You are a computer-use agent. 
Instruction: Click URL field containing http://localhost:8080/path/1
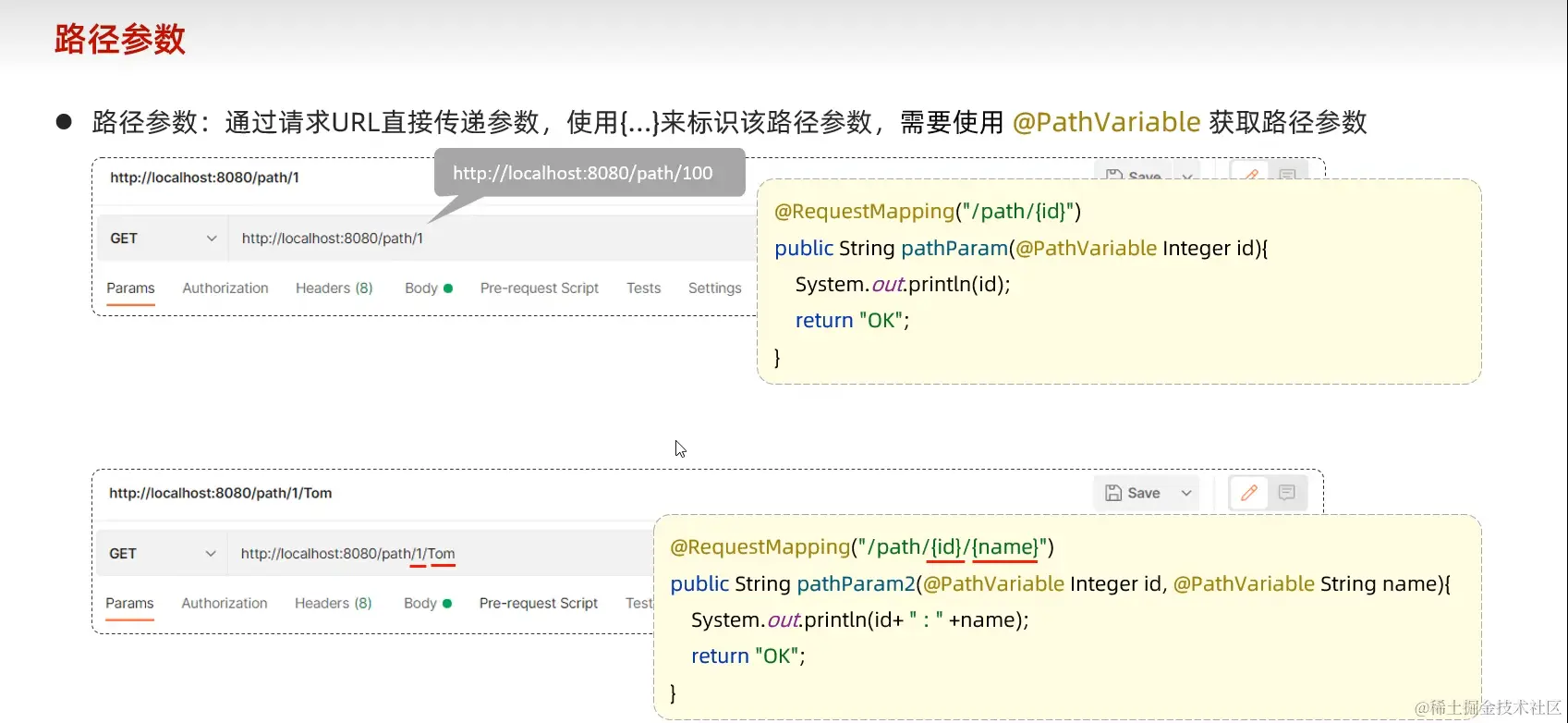493,239
